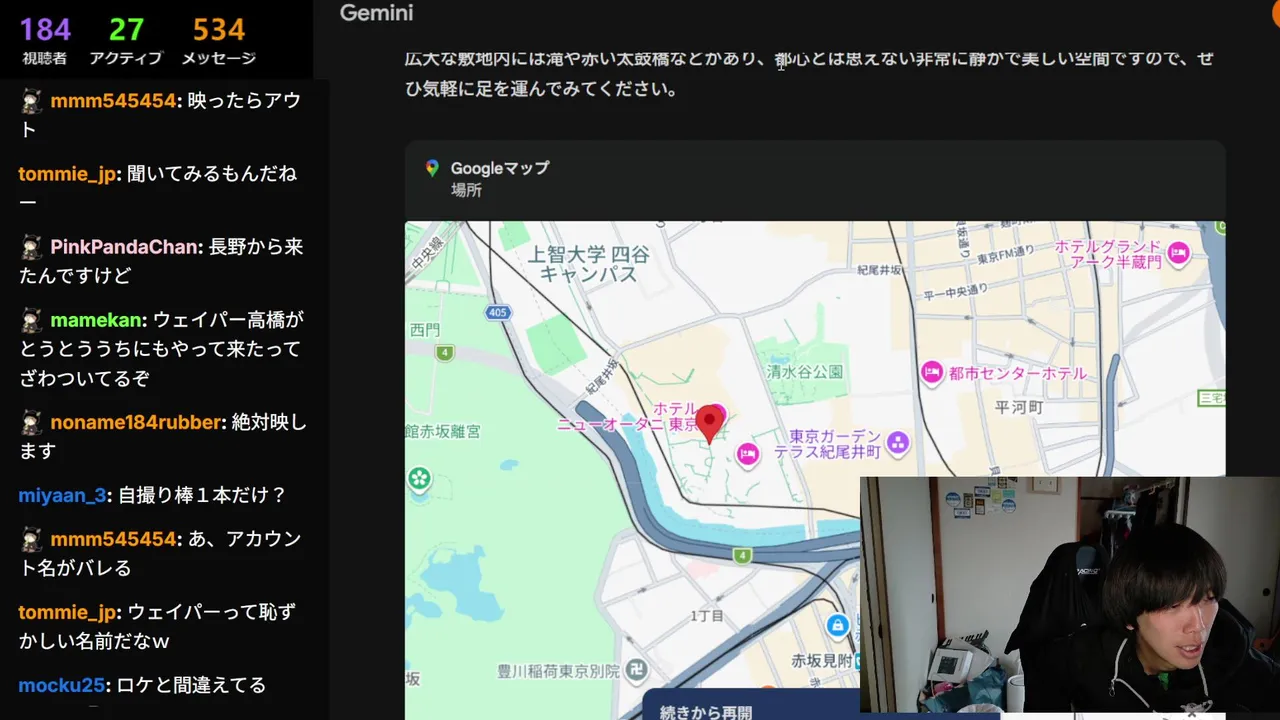Click noname184rubber's chat avatar
Image resolution: width=1280 pixels, height=720 pixels.
point(32,422)
